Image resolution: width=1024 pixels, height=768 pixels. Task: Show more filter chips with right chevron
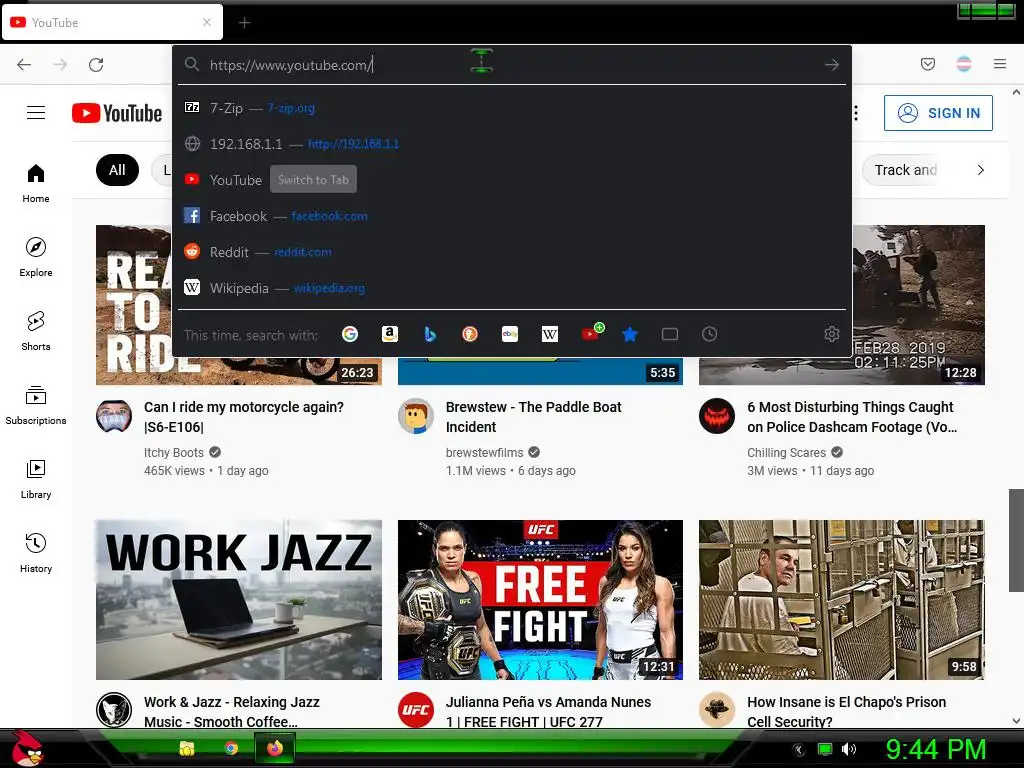(x=980, y=170)
